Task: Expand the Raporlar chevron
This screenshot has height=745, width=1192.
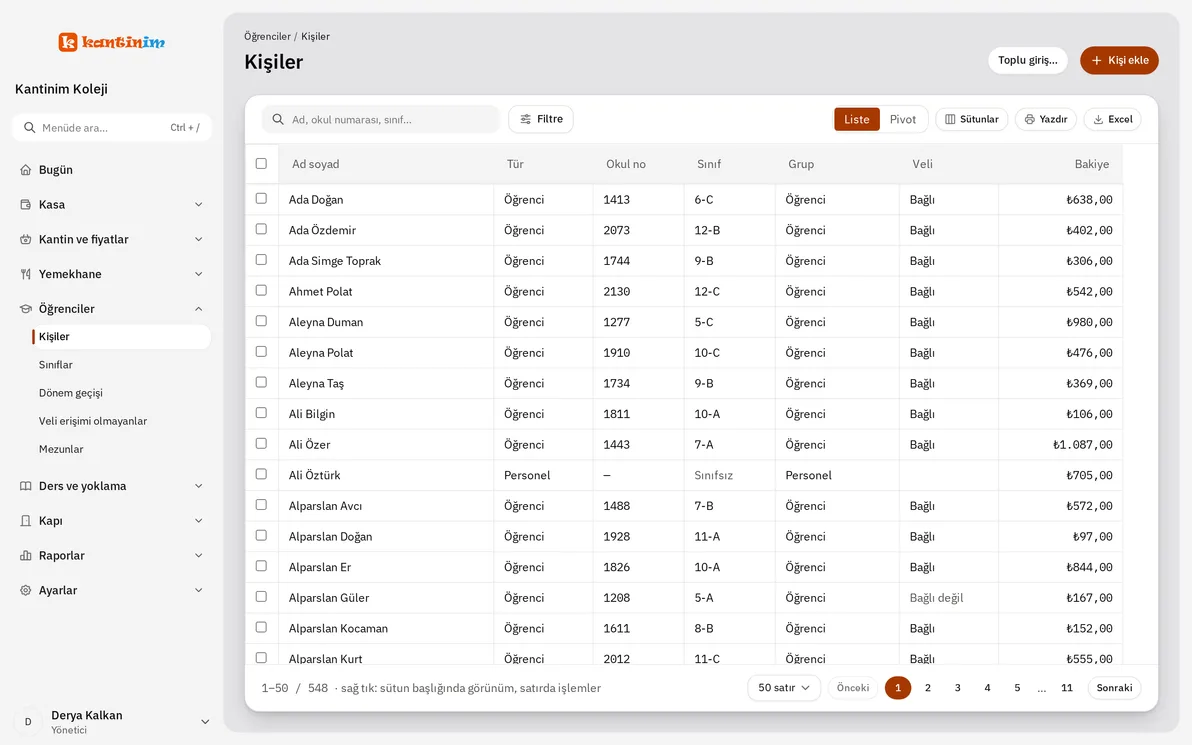Action: [x=198, y=556]
